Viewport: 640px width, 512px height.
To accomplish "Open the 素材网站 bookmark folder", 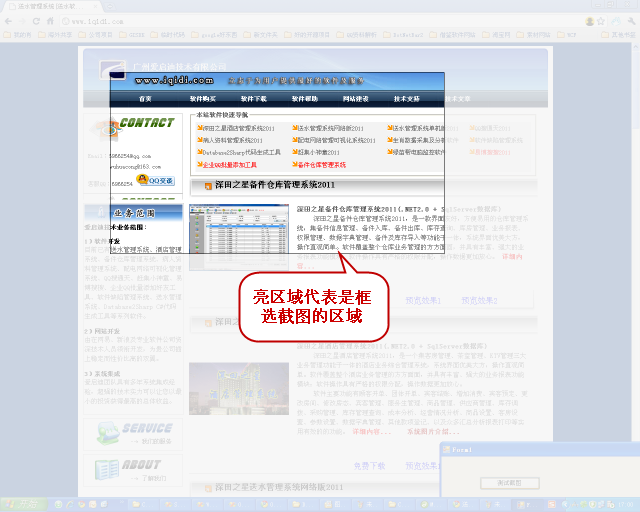I will click(533, 35).
